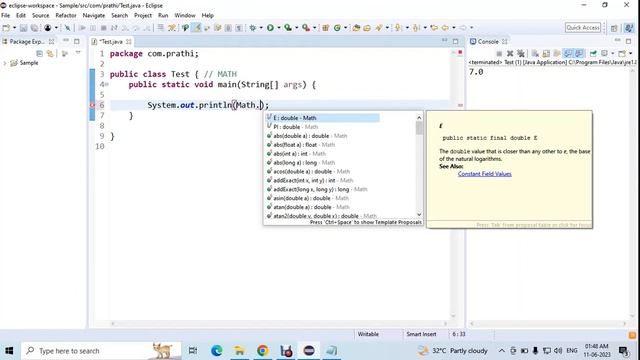Click the Save All toolbar icon
The height and width of the screenshot is (360, 640).
tap(34, 28)
